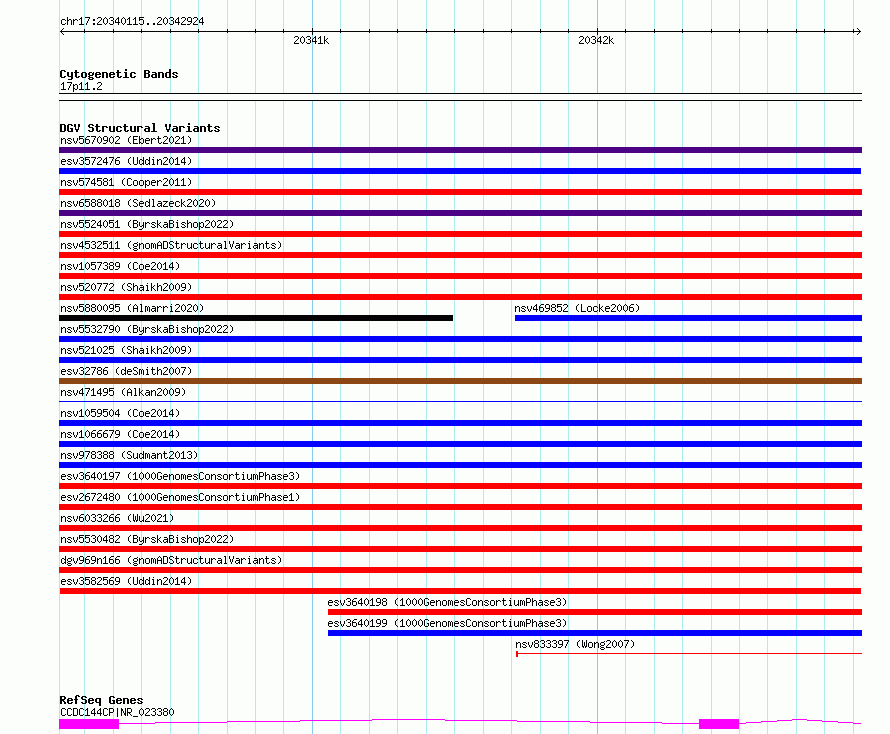The height and width of the screenshot is (734, 890).
Task: Click the 20341k ruler tick label
Action: coord(311,40)
